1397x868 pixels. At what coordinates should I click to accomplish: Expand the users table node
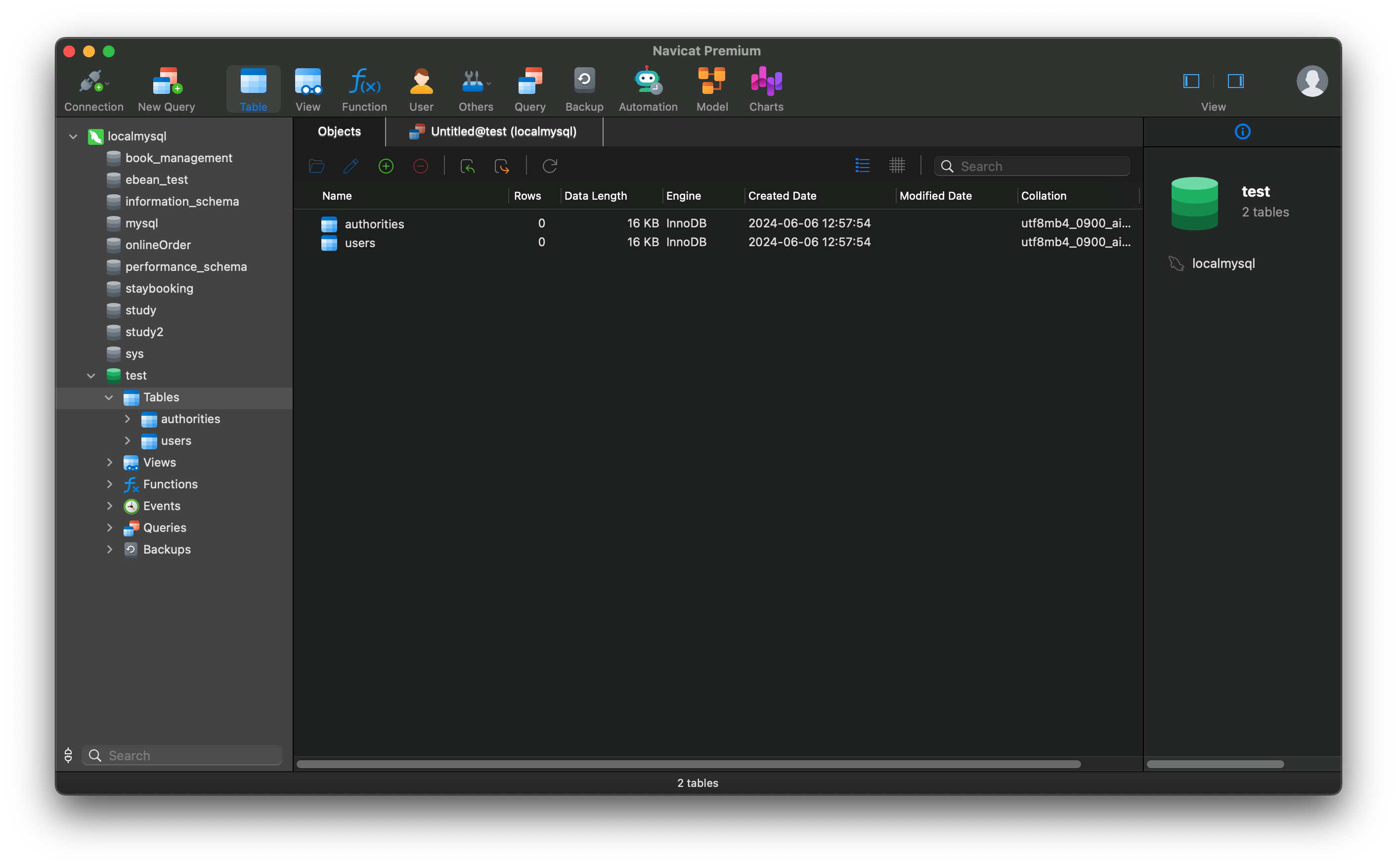coord(128,441)
